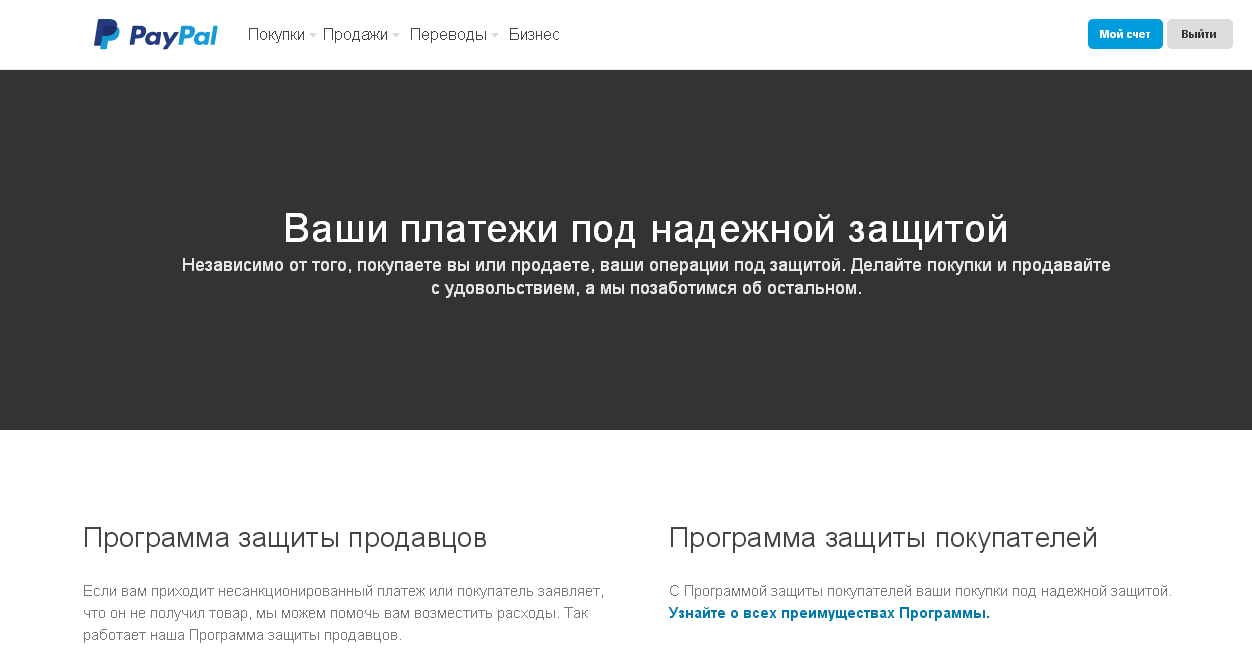Open the Покупки menu

[276, 35]
